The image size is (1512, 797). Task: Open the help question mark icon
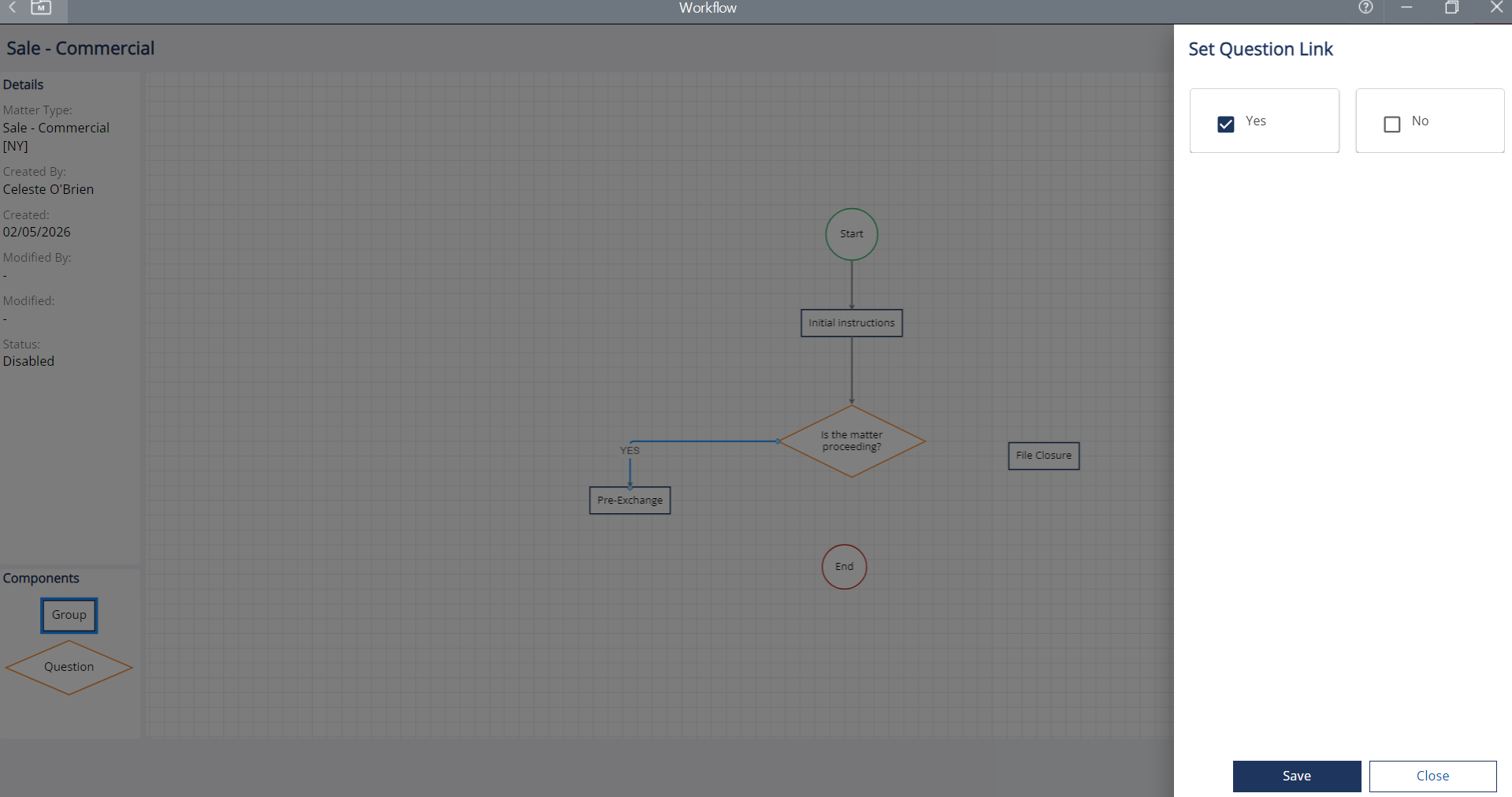pos(1365,8)
